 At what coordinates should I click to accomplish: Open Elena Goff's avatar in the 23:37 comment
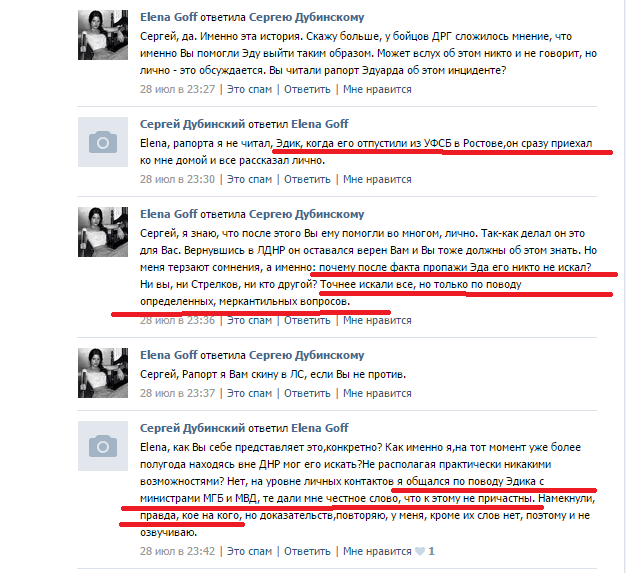click(x=103, y=373)
